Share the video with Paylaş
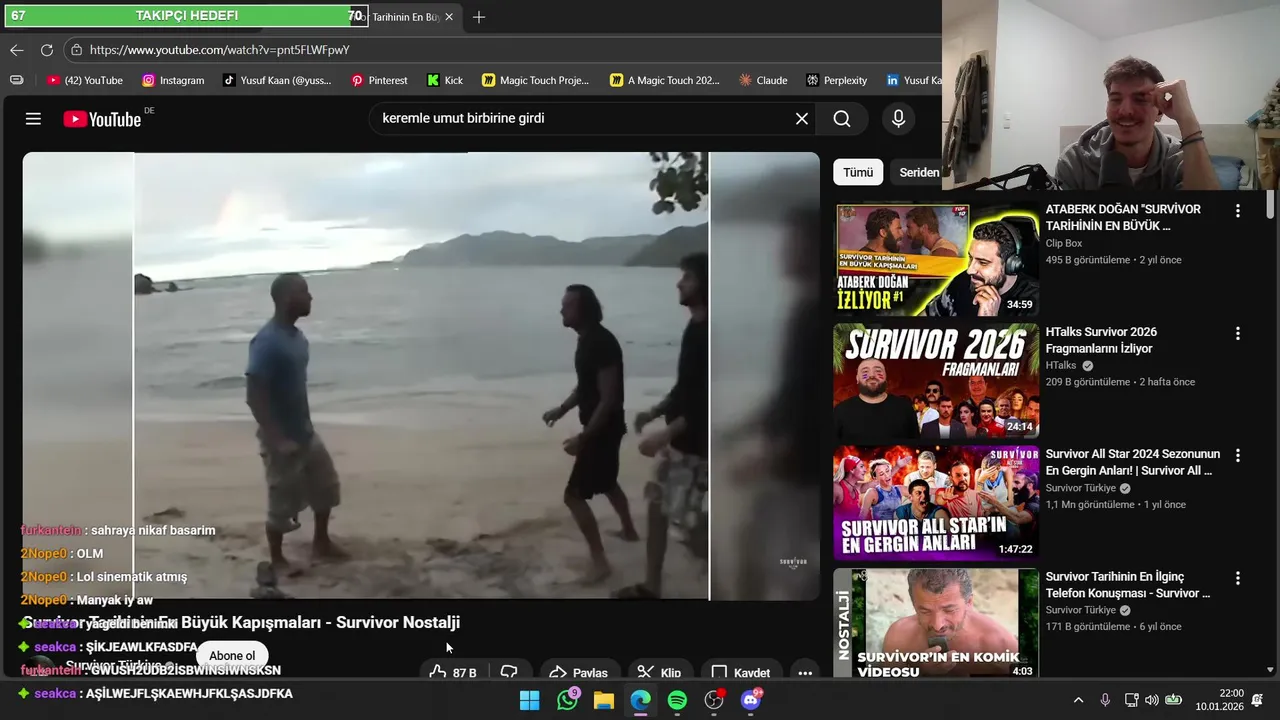Screen dimensions: 1280x720 click(x=578, y=673)
